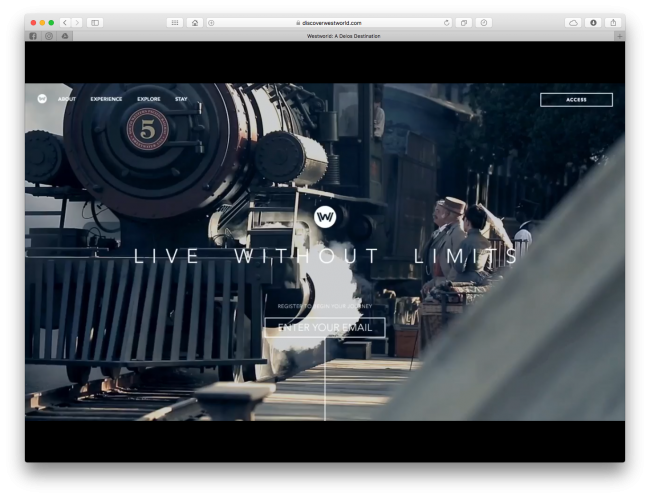Click the central Westworld W logo
The width and height of the screenshot is (650, 498).
[325, 217]
